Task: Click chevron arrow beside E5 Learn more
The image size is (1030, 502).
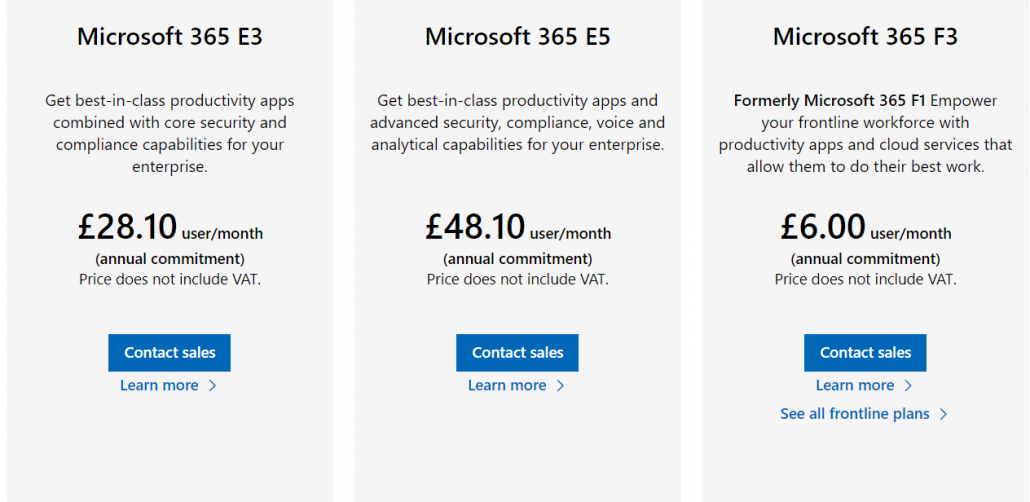Action: pos(560,386)
